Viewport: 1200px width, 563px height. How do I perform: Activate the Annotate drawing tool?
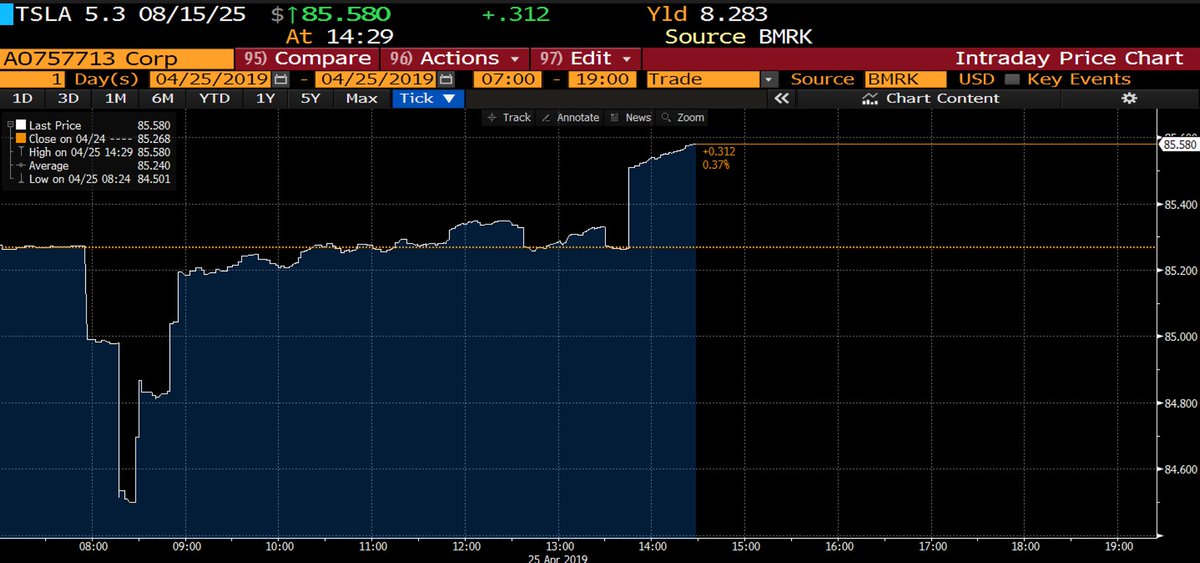[570, 117]
